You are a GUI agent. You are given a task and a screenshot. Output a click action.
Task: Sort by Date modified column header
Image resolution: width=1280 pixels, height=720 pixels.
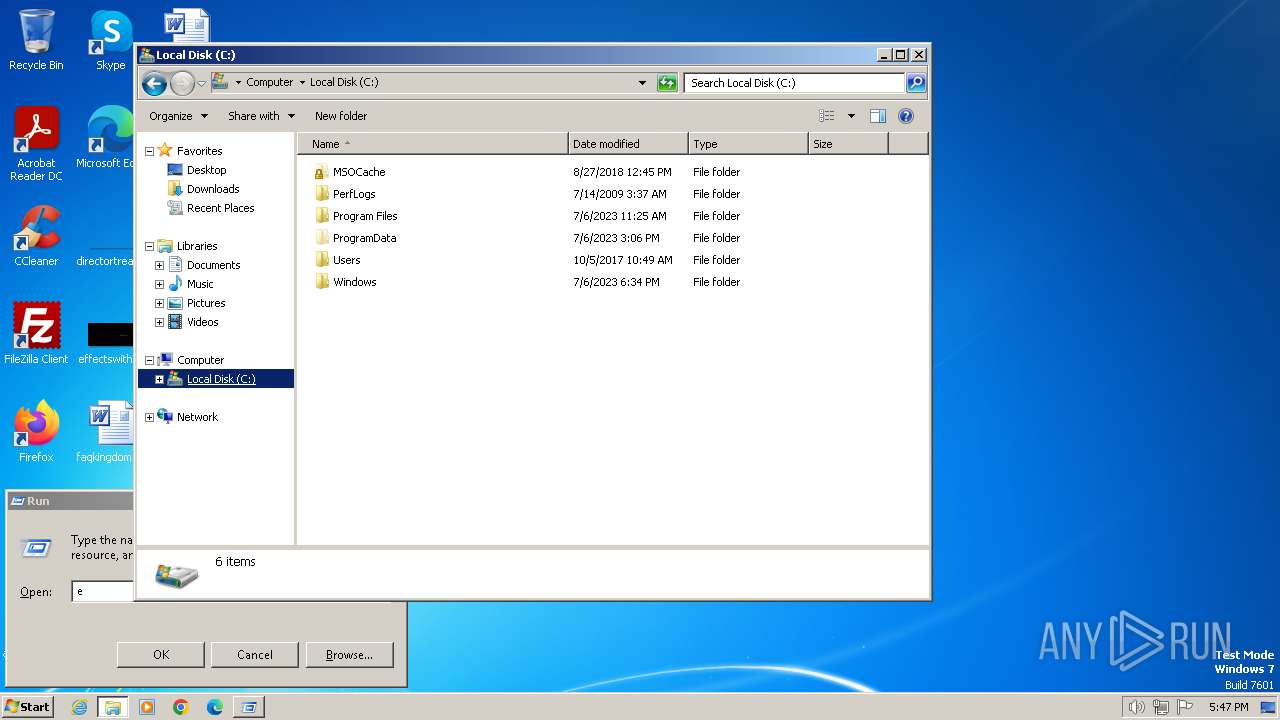pos(628,144)
